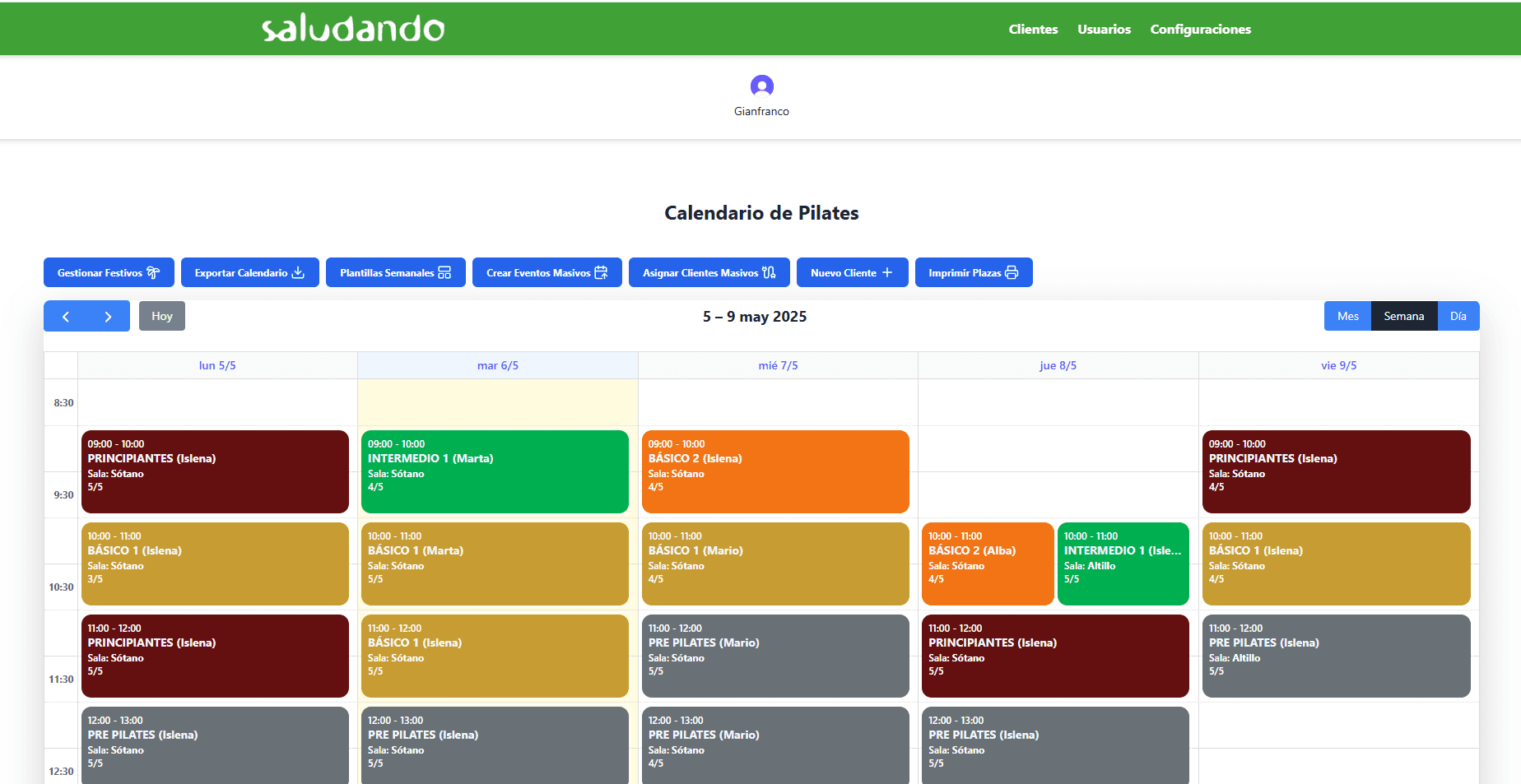Click the assign icon on Asignar Clientes Masivos
The image size is (1521, 784).
pos(767,272)
